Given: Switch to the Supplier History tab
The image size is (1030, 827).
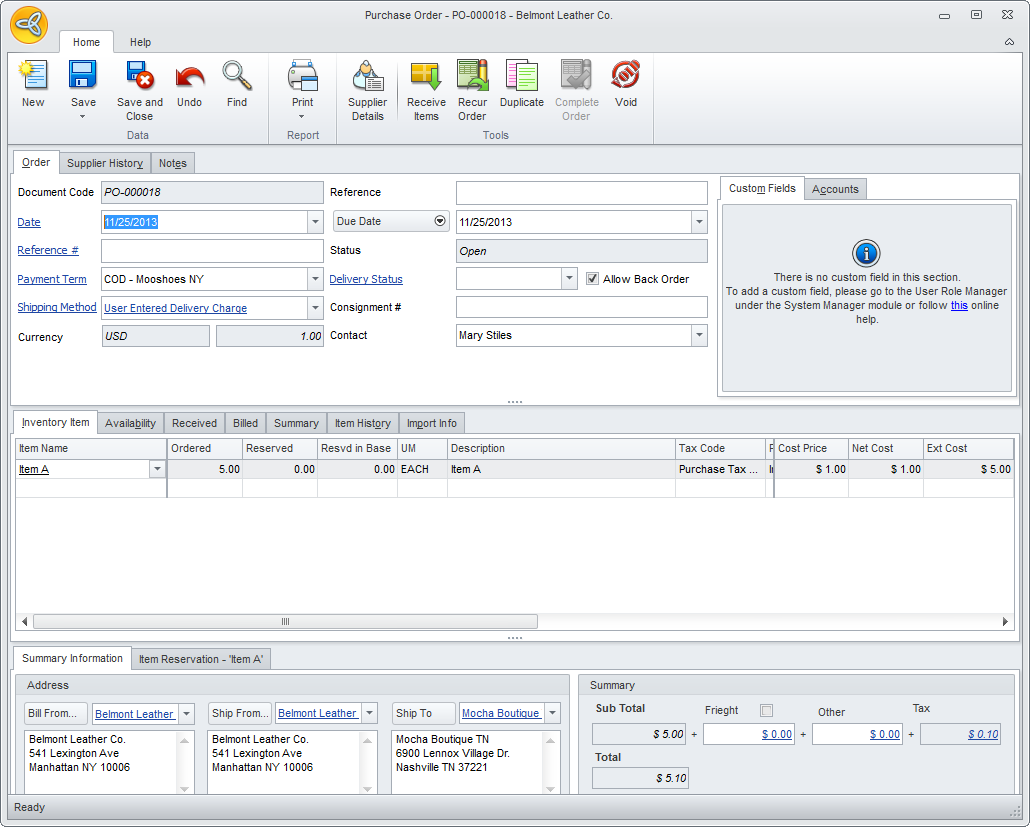Looking at the screenshot, I should click(x=105, y=163).
